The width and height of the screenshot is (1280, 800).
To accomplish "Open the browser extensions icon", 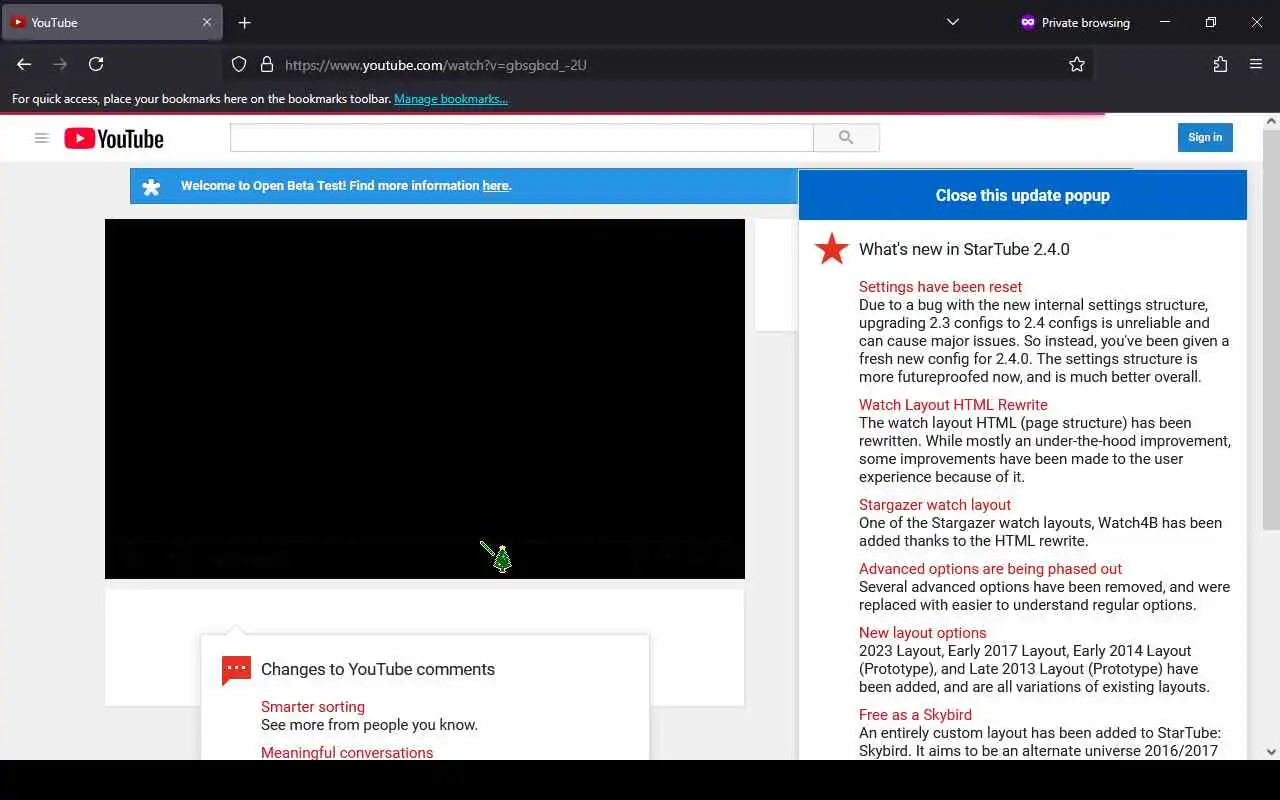I will [x=1220, y=64].
